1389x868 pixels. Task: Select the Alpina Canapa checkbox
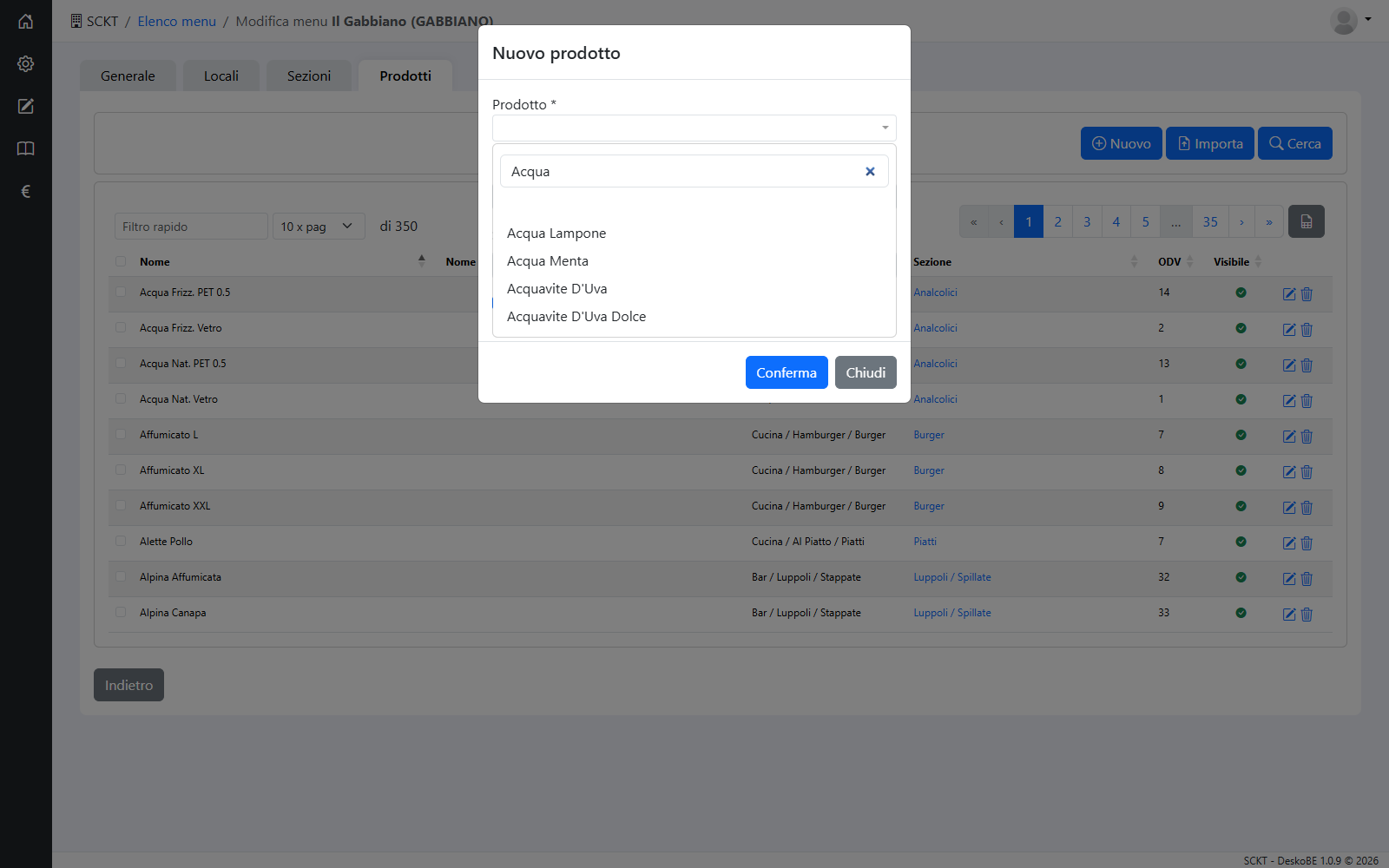[121, 613]
